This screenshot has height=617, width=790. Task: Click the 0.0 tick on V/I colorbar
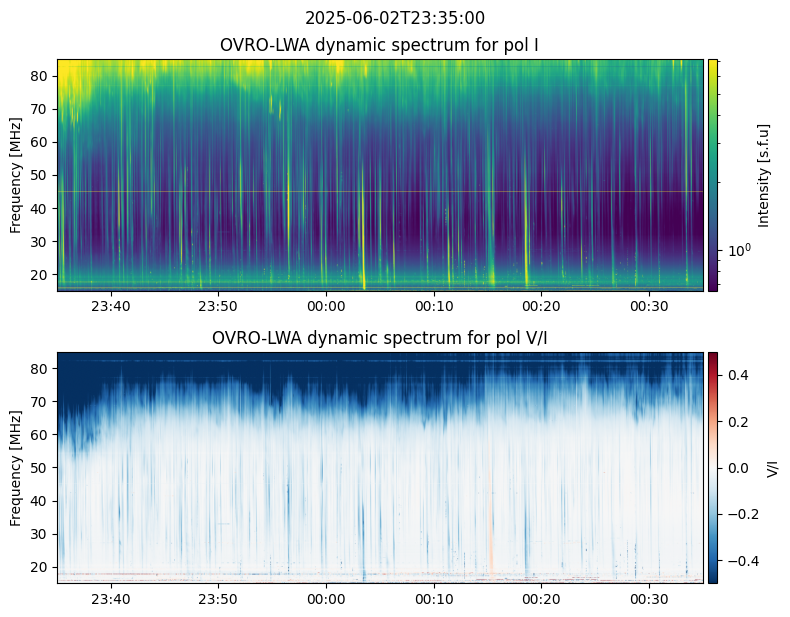point(736,467)
